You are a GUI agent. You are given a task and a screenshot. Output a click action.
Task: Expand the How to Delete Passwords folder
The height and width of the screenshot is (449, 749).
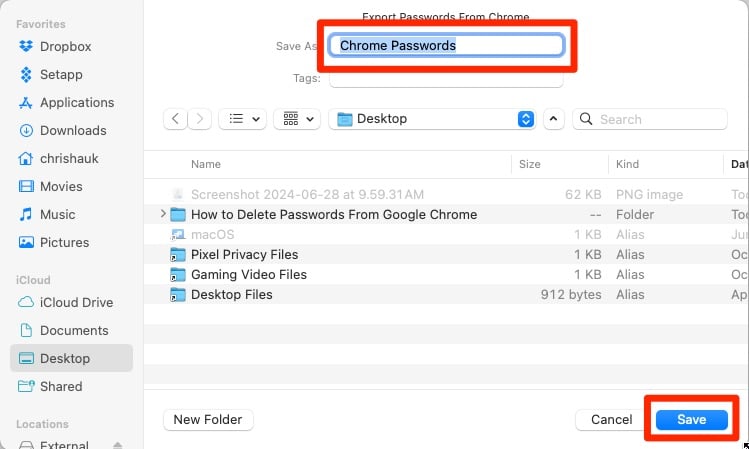pos(163,214)
